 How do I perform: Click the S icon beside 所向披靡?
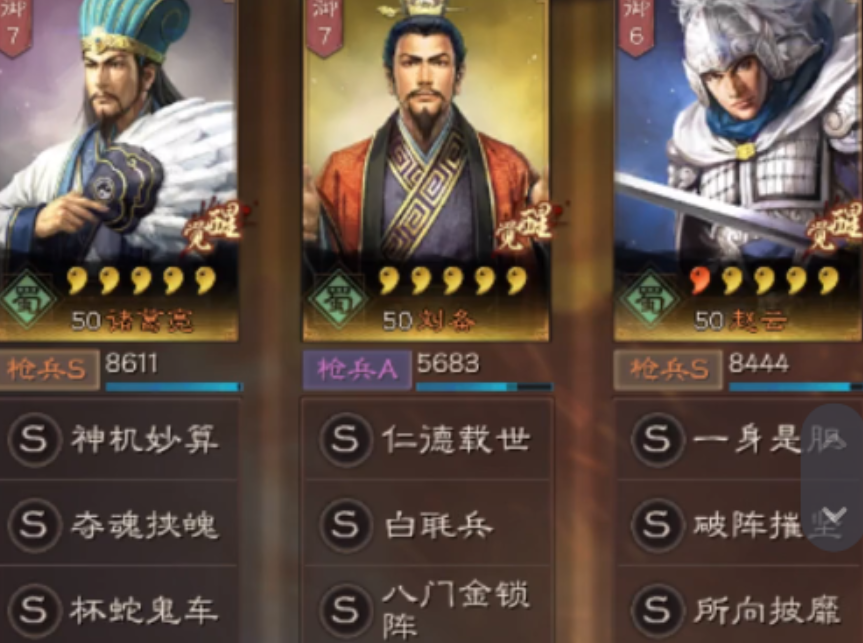pyautogui.click(x=657, y=609)
